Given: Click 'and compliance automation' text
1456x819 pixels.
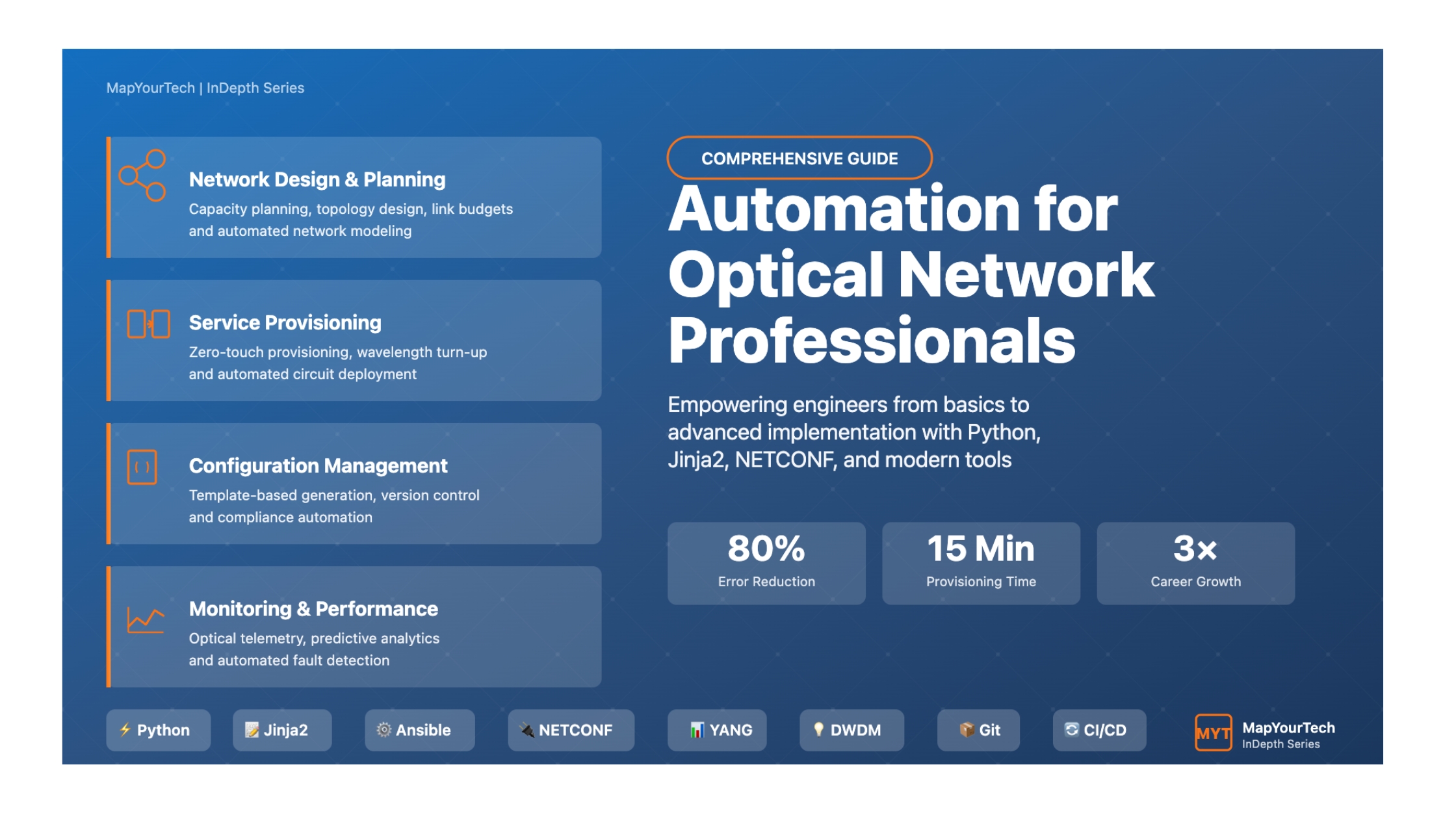Looking at the screenshot, I should click(281, 517).
